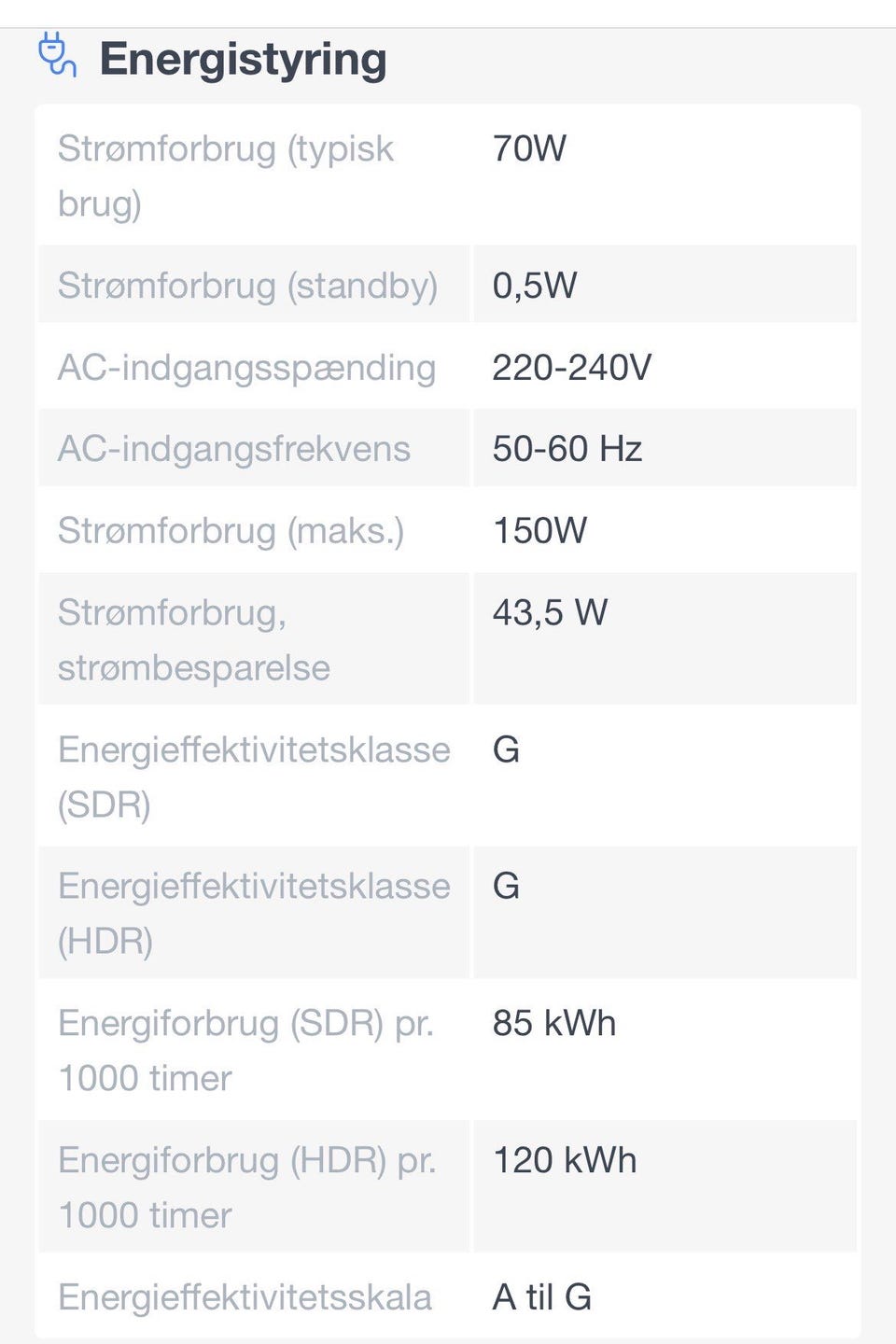
Task: Select the AC-indgangsfrekvens row label
Action: point(233,449)
